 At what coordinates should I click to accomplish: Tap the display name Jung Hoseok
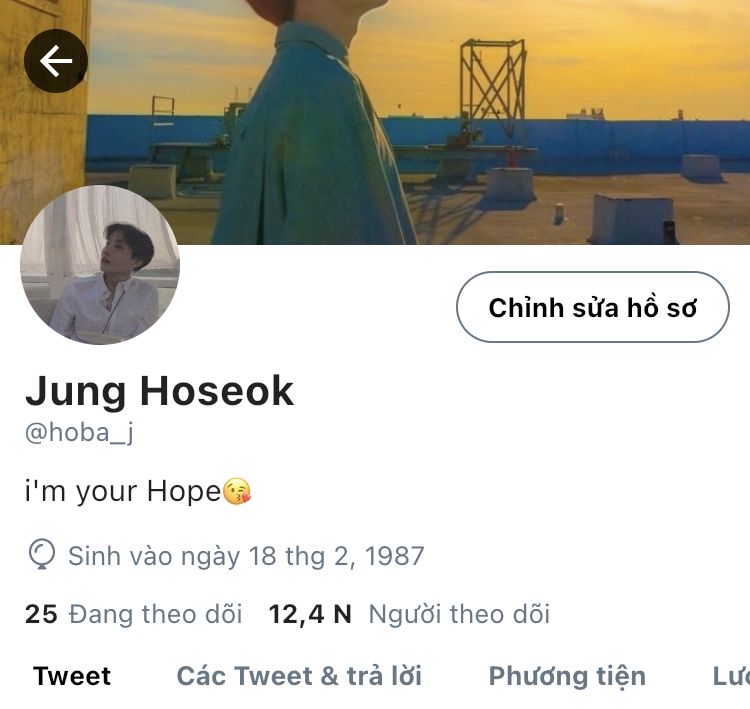[x=159, y=392]
